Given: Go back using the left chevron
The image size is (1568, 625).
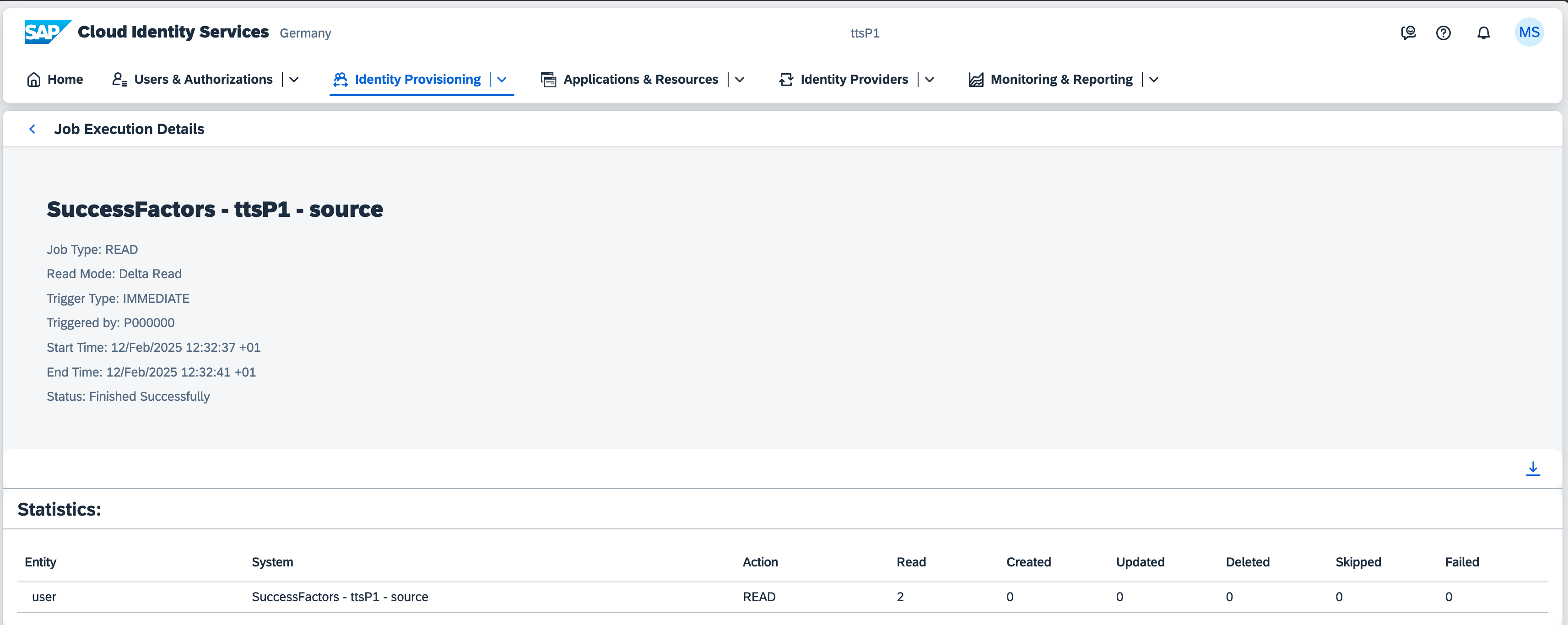Looking at the screenshot, I should pyautogui.click(x=32, y=129).
